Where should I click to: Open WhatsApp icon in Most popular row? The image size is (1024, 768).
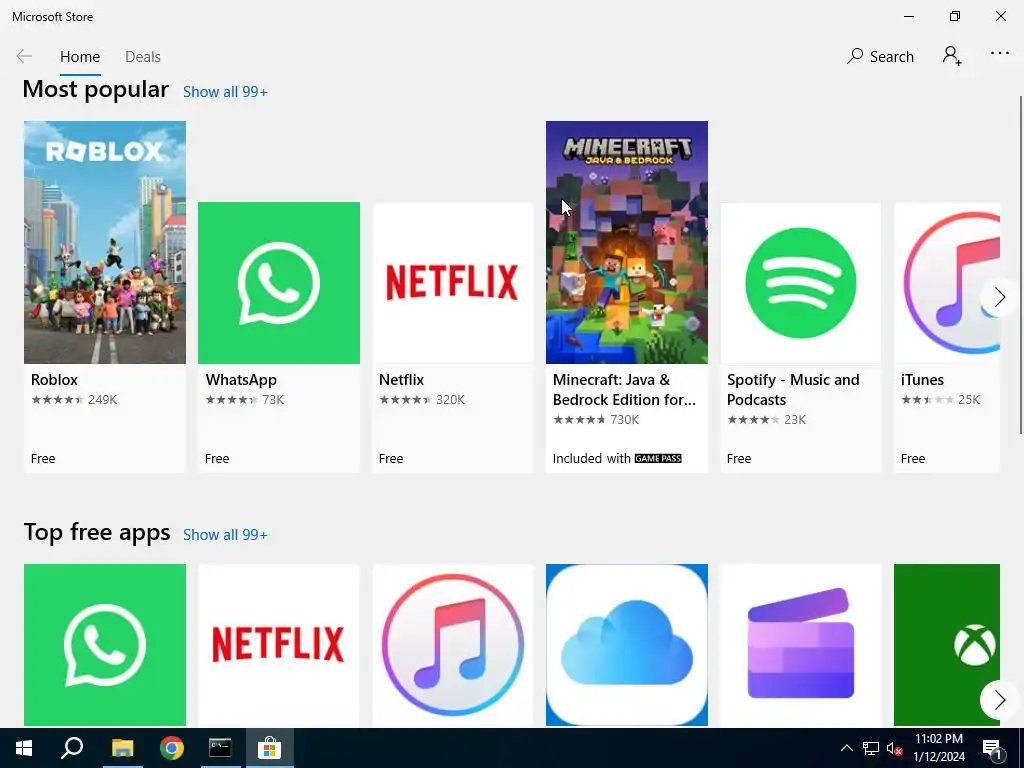click(279, 283)
